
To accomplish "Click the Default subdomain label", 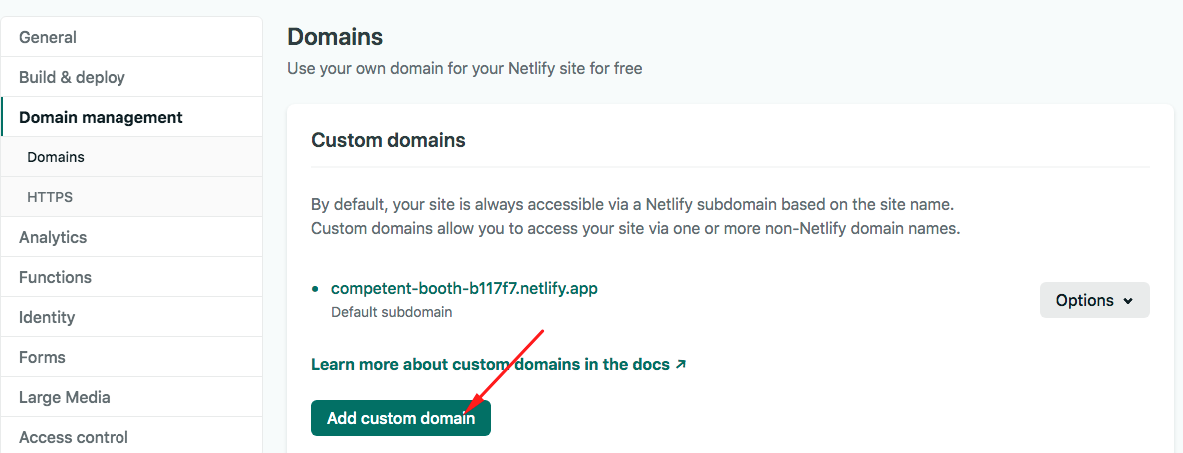I will click(391, 312).
